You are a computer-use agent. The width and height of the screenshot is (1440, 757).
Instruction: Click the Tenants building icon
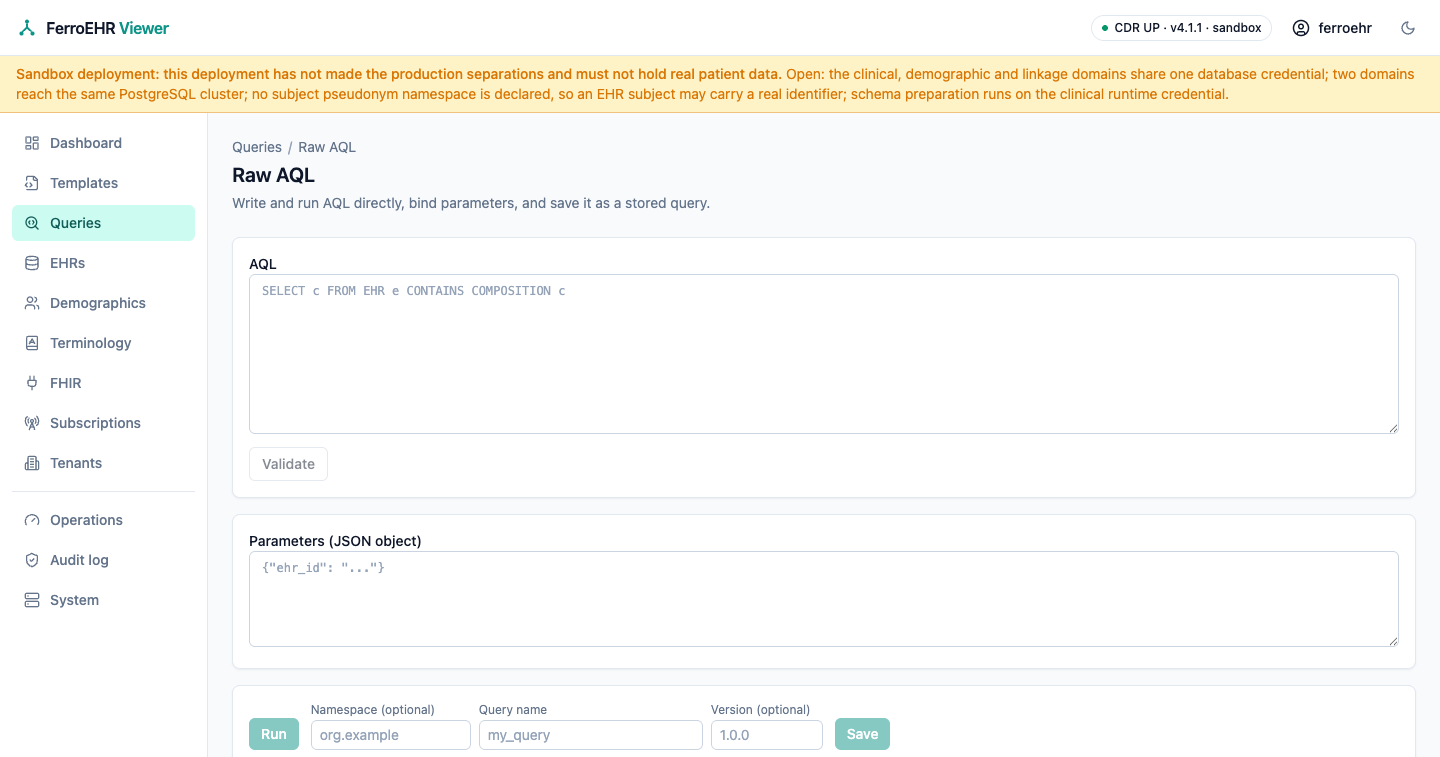point(32,463)
